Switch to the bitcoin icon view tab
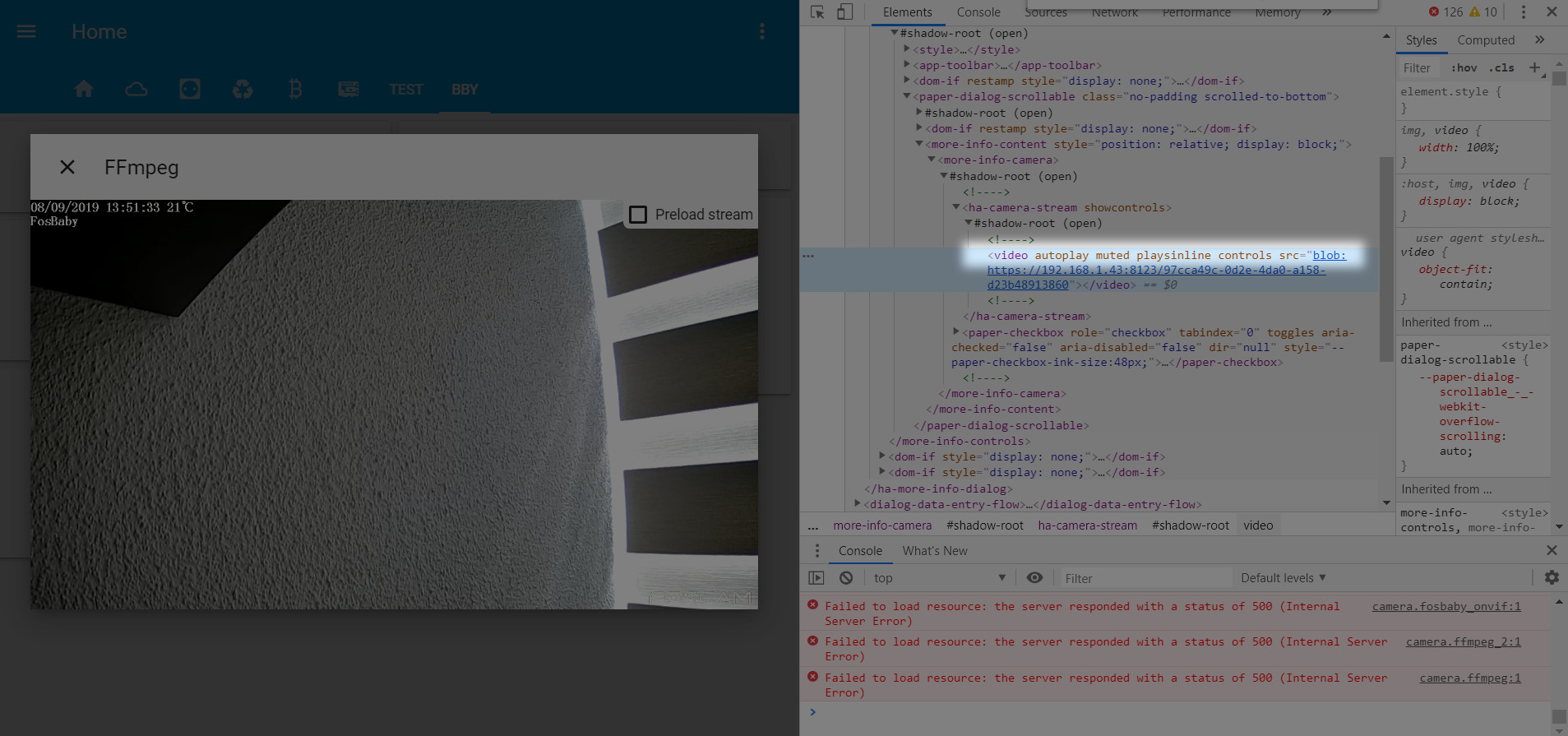Viewport: 1568px width, 736px height. pos(295,89)
